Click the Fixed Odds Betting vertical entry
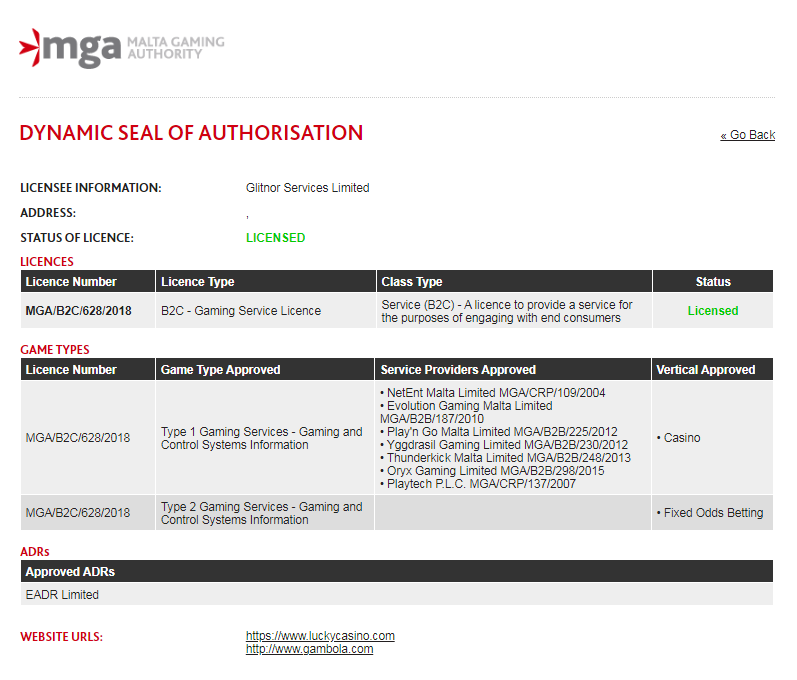 (x=710, y=513)
